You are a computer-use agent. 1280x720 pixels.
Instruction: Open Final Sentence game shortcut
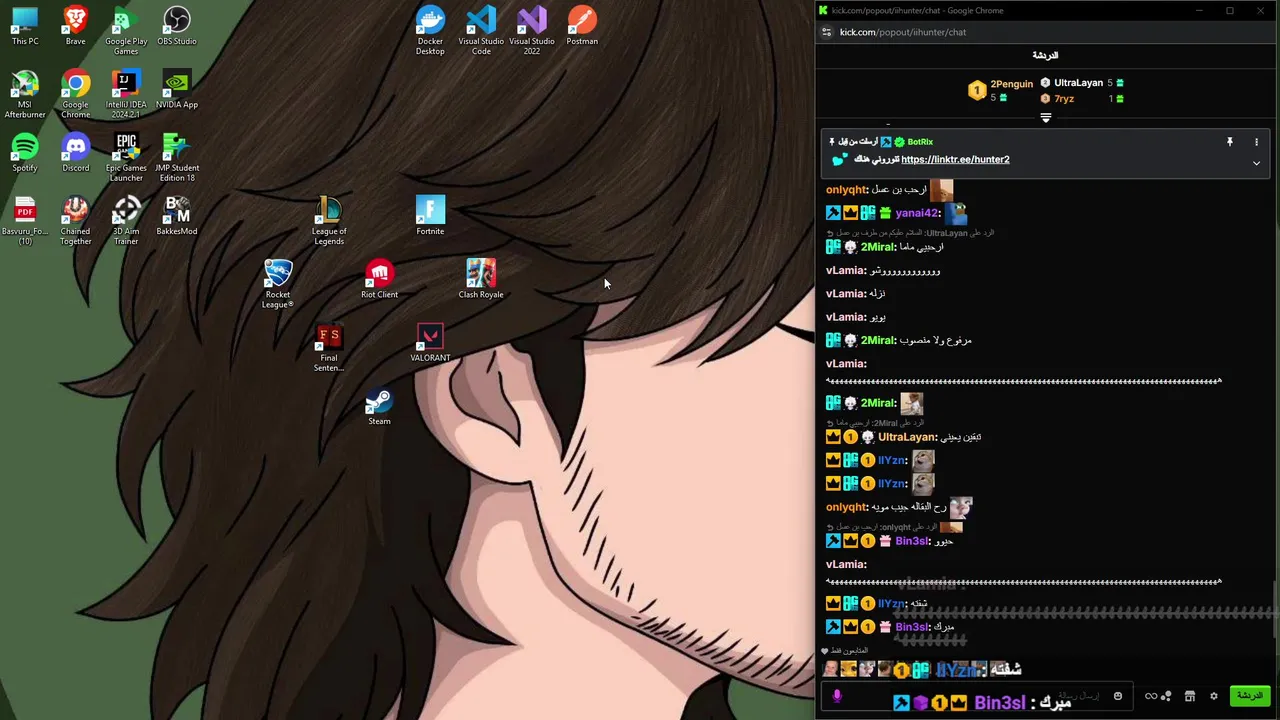pos(329,347)
